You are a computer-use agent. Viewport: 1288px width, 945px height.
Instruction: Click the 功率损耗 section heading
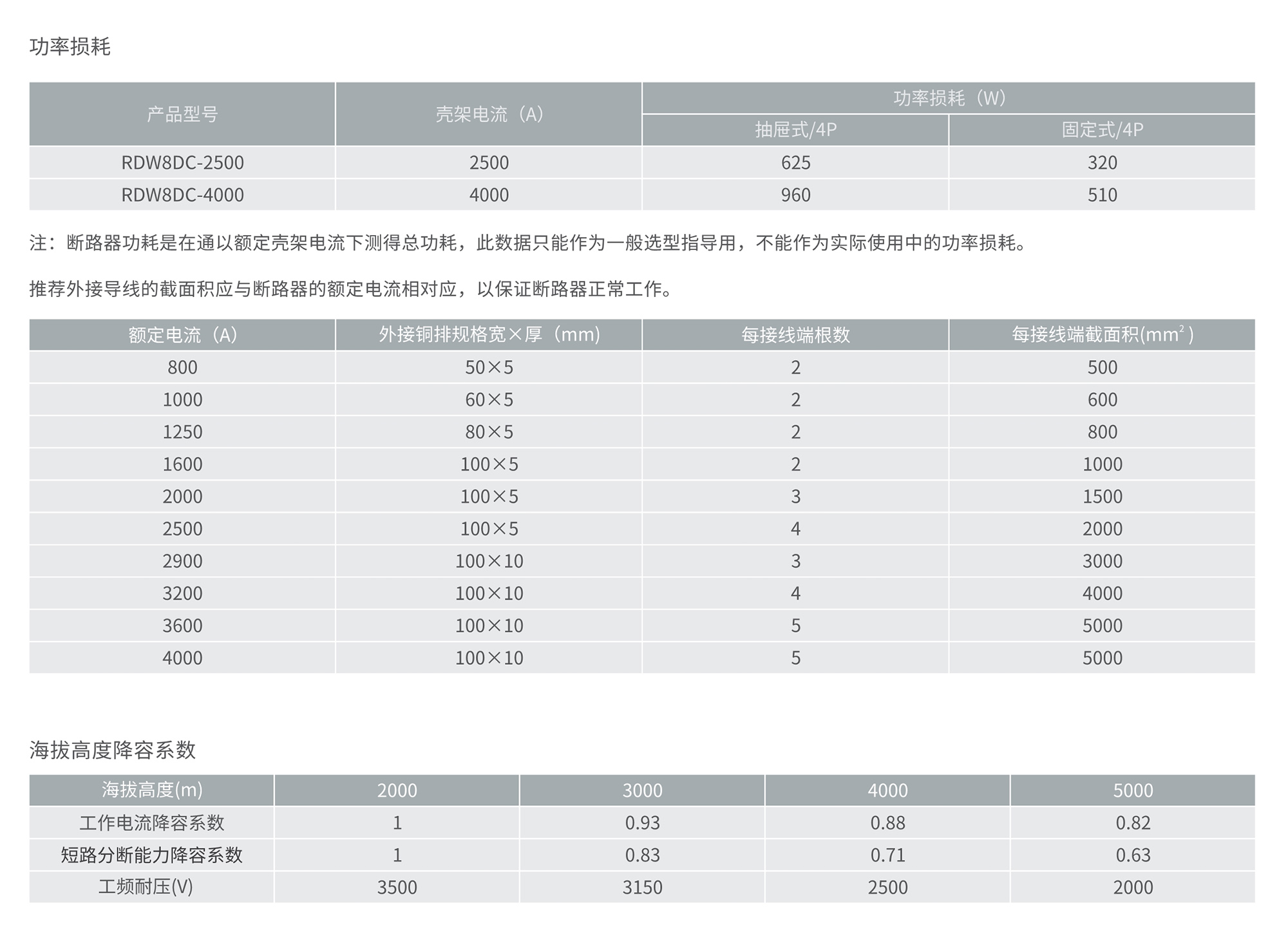point(70,46)
